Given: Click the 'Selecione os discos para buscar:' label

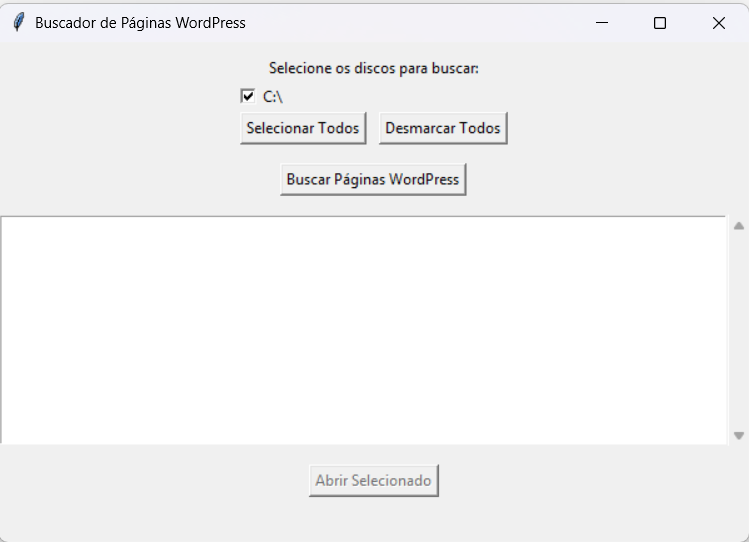Looking at the screenshot, I should tap(374, 68).
